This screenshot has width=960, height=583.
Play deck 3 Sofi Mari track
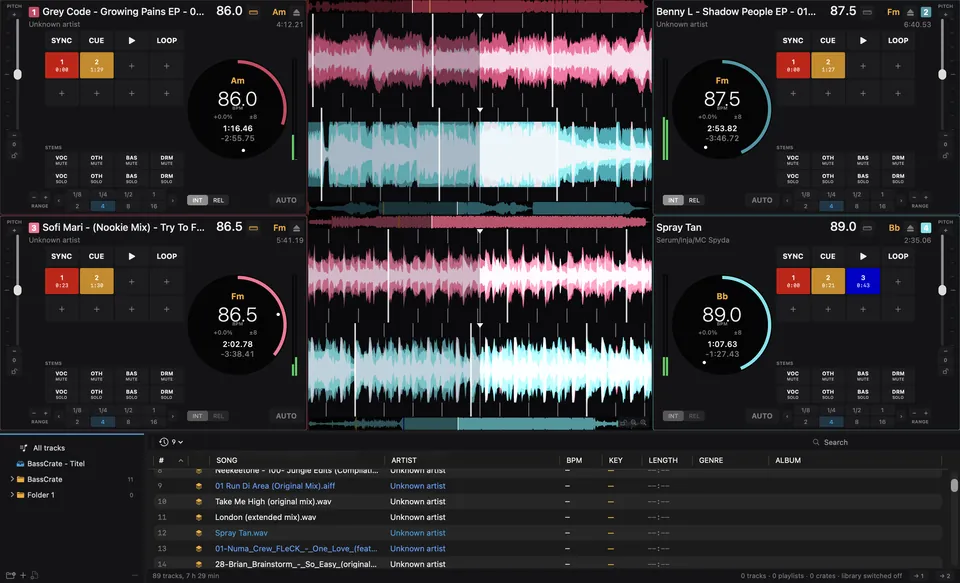[132, 257]
